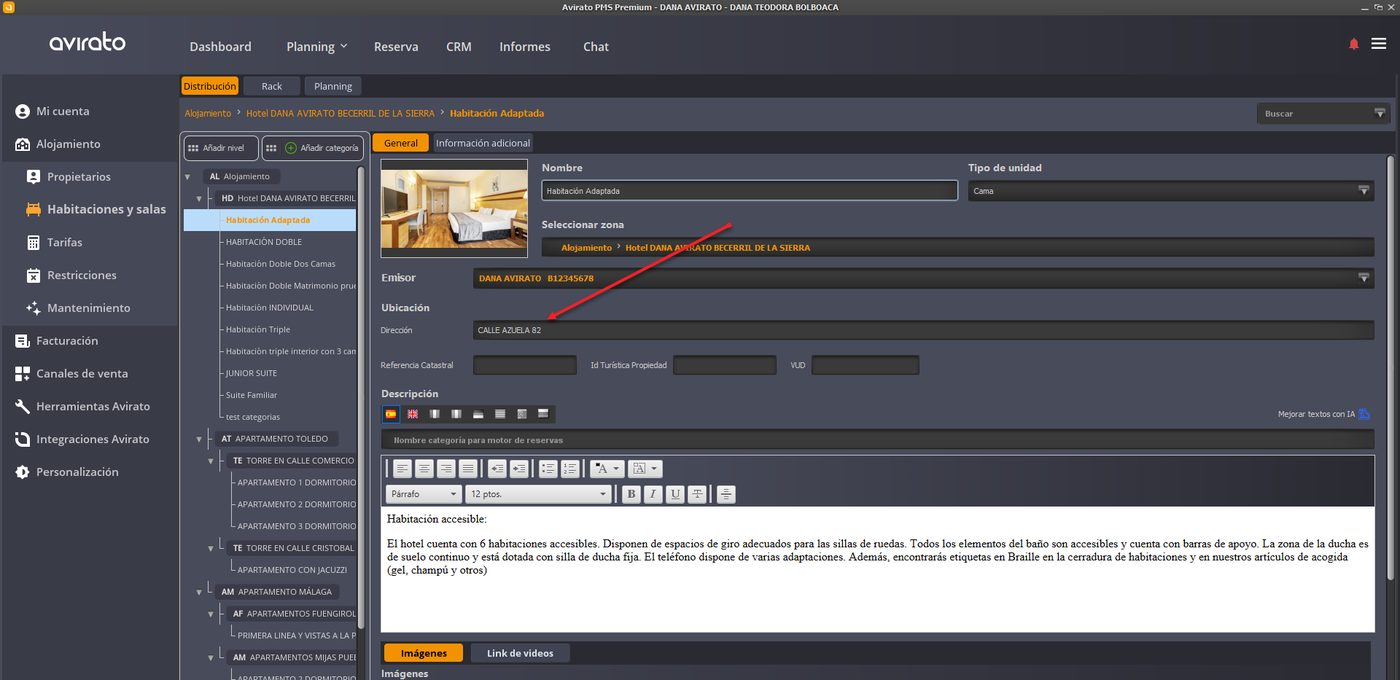Select the English flag language
Screen dimensions: 1400x680
pyautogui.click(x=412, y=414)
